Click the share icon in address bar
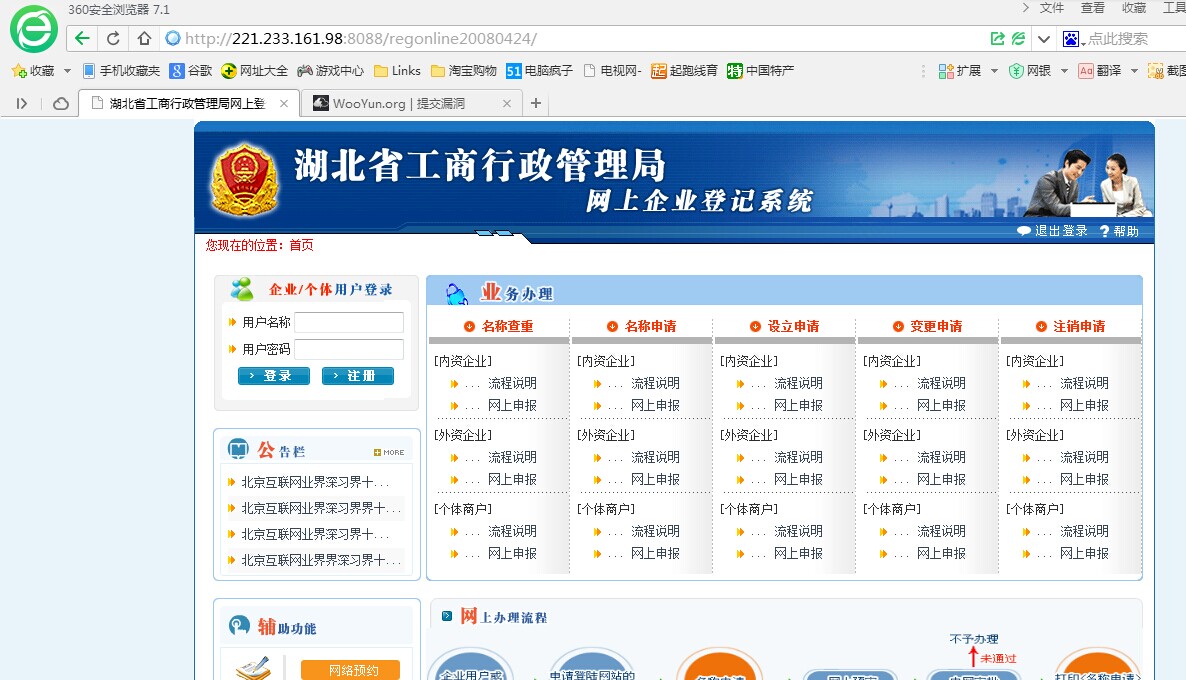The image size is (1186, 680). click(x=998, y=39)
